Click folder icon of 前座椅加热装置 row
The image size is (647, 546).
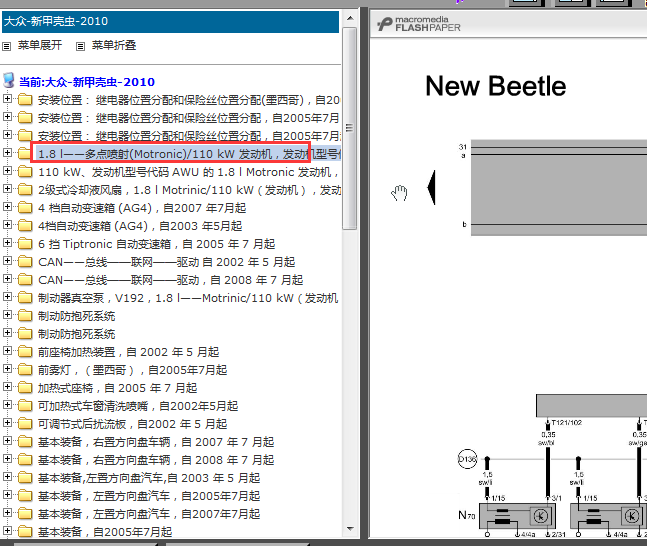pos(25,352)
